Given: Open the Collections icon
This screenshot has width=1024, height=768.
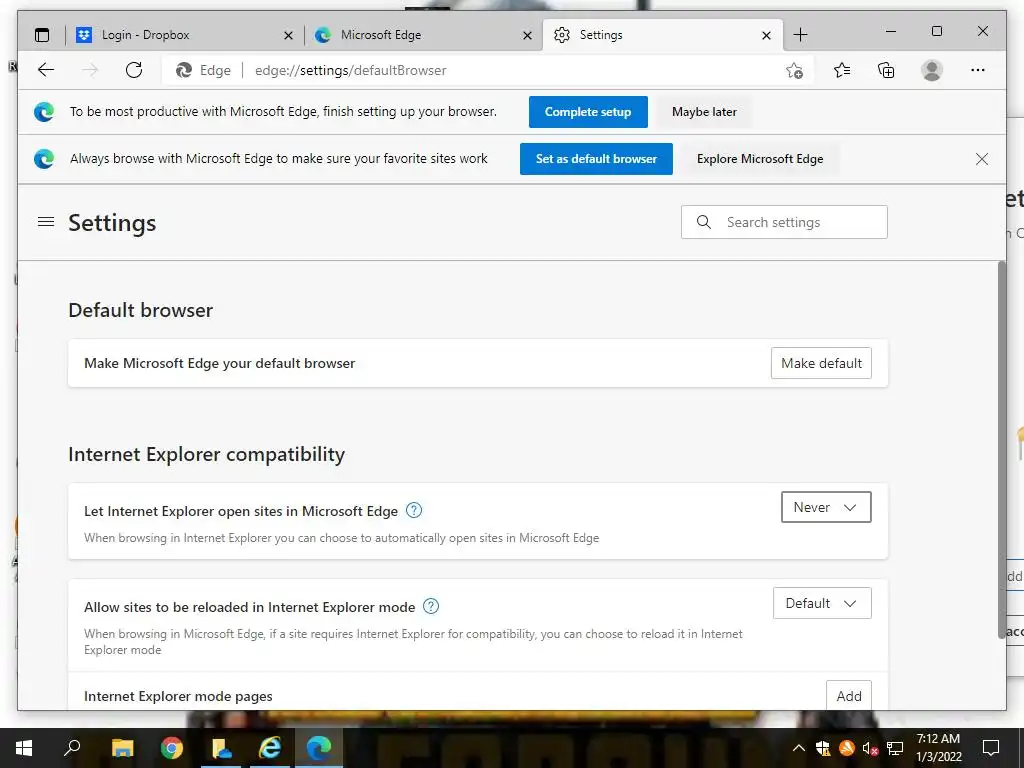Looking at the screenshot, I should tap(886, 70).
